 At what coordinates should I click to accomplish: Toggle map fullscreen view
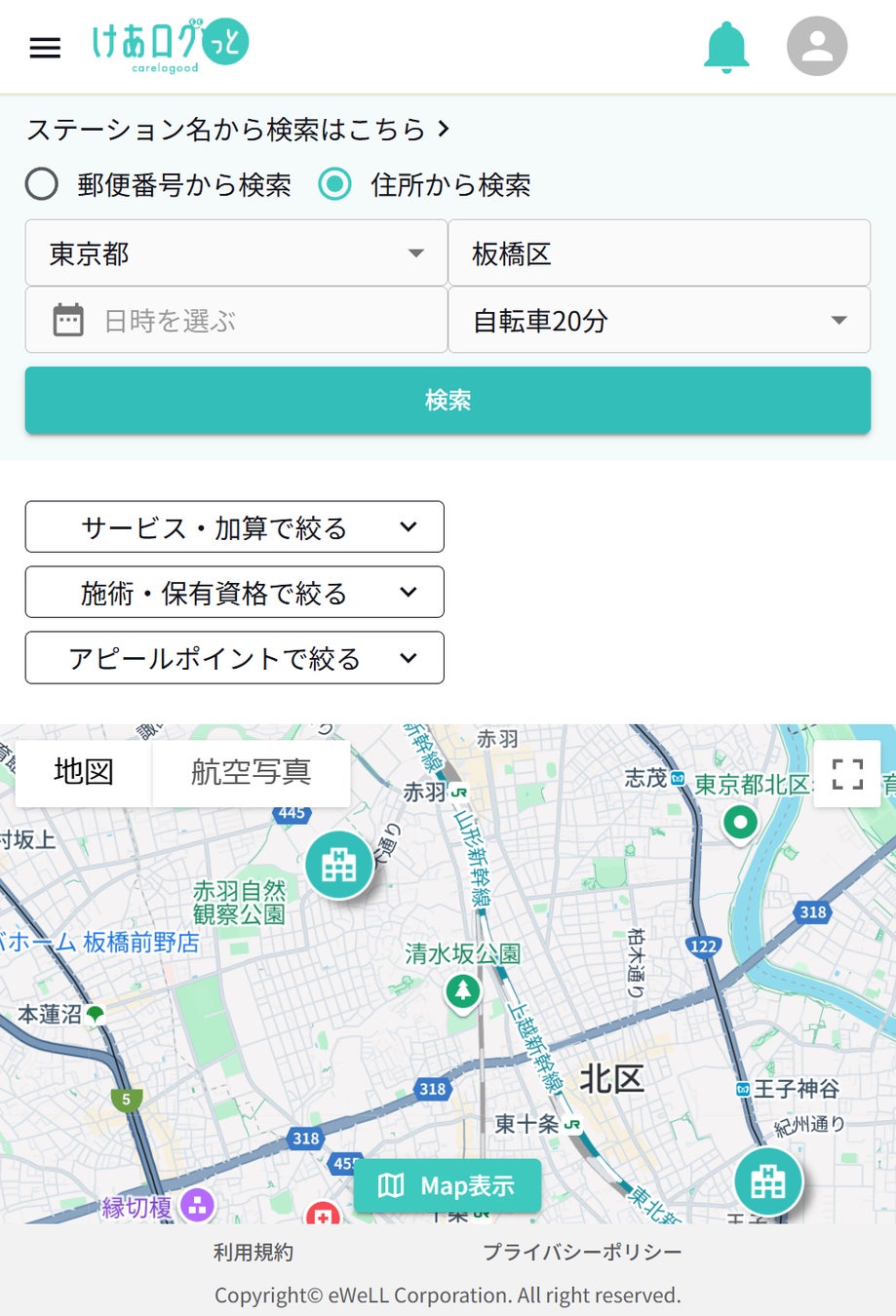[x=847, y=774]
